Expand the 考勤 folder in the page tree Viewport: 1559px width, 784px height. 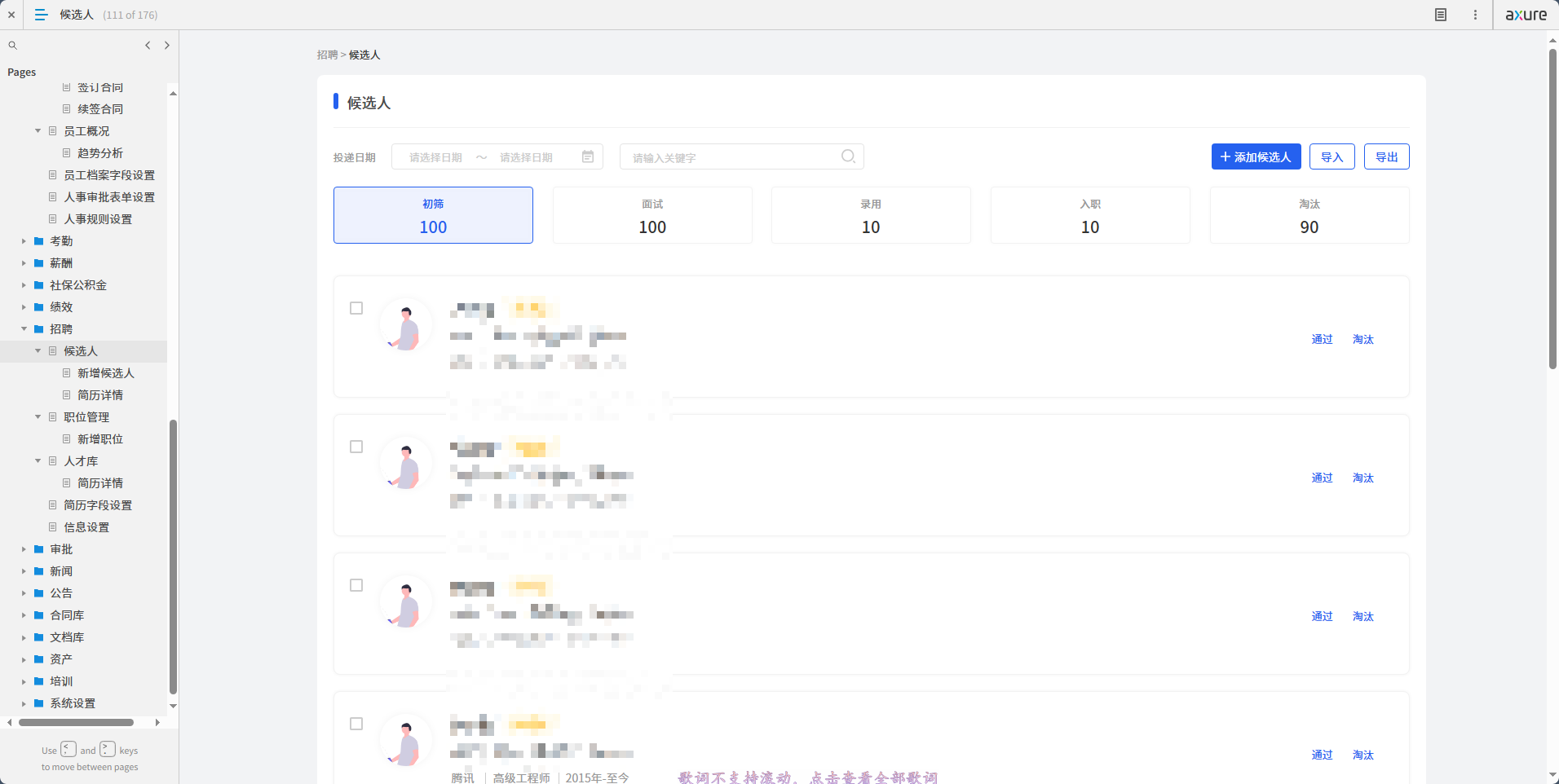[24, 241]
